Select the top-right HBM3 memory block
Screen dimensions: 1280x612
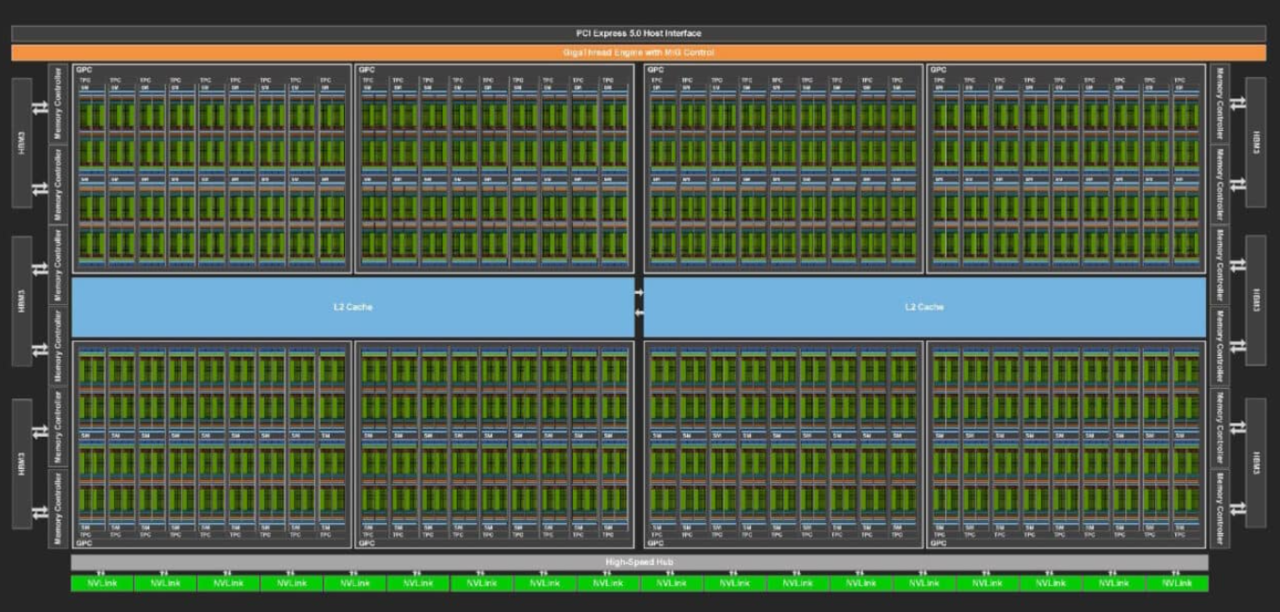click(x=1257, y=143)
